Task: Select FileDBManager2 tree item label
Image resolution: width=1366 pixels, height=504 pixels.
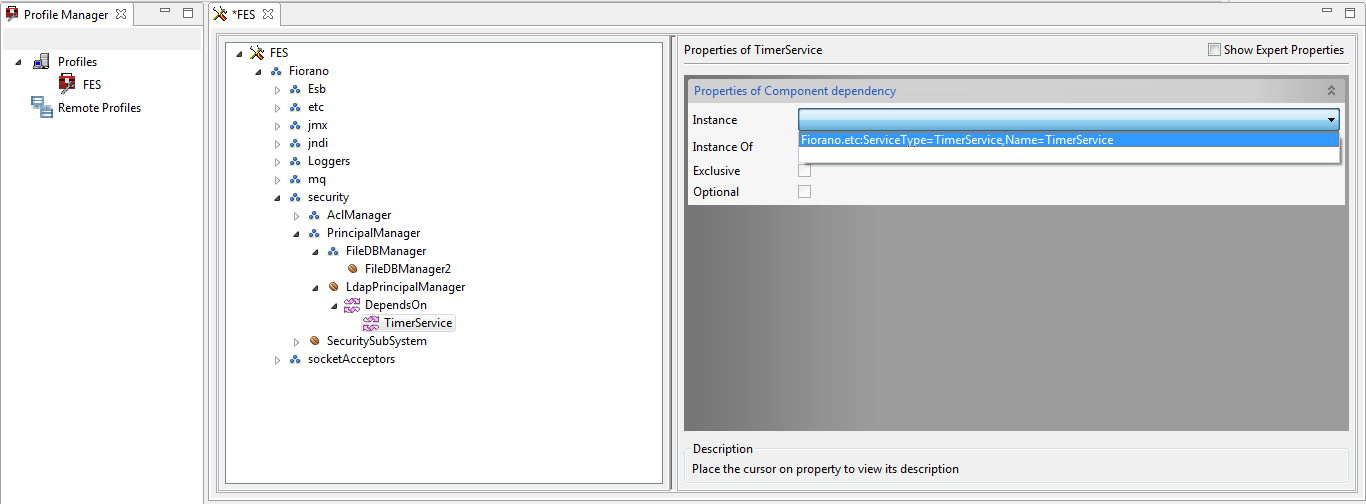Action: click(x=408, y=269)
